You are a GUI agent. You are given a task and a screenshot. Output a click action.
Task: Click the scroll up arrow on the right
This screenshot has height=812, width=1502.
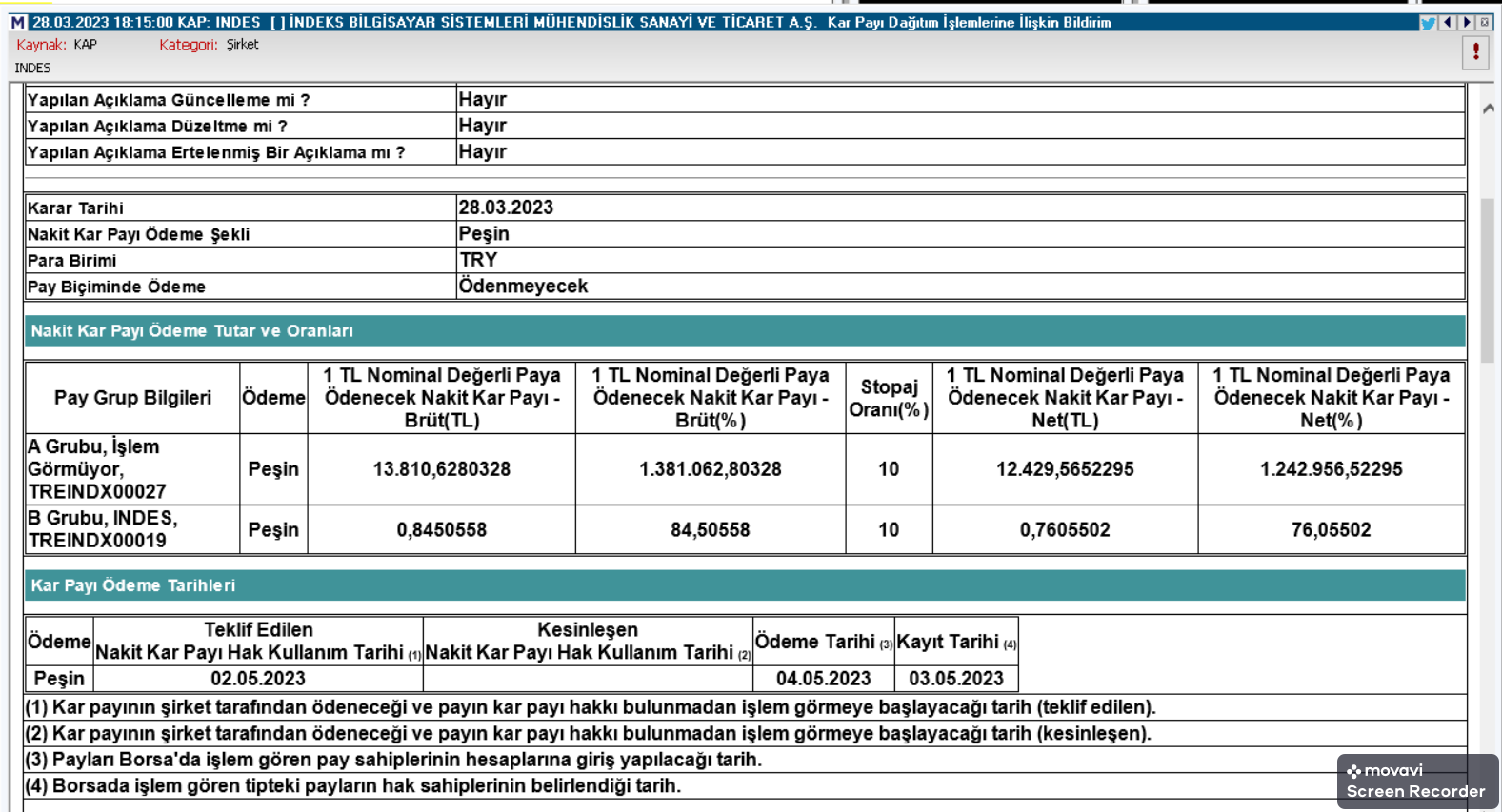[1489, 109]
